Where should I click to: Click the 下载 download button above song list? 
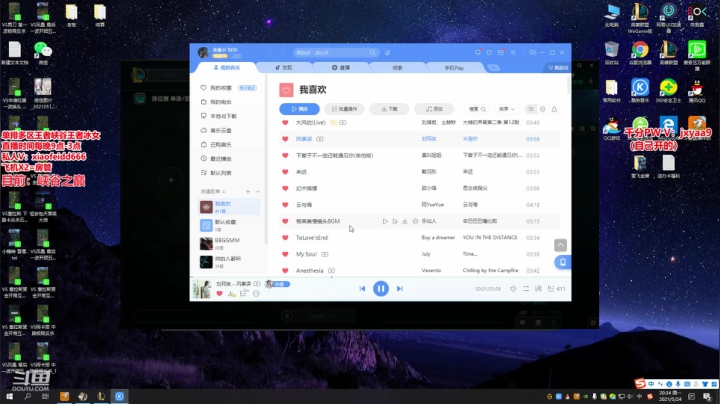point(389,109)
